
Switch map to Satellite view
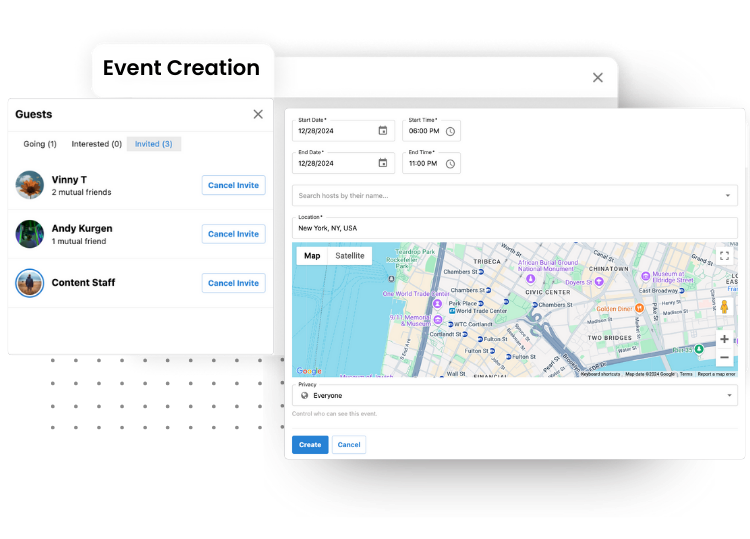[350, 256]
